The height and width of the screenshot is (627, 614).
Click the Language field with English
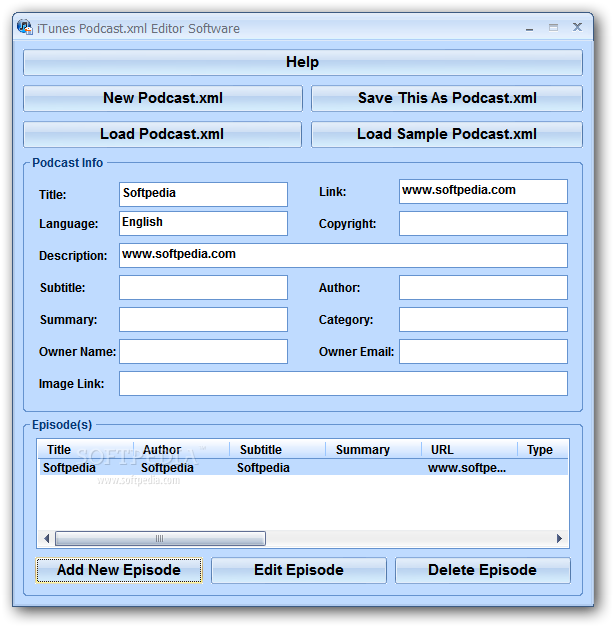(203, 224)
